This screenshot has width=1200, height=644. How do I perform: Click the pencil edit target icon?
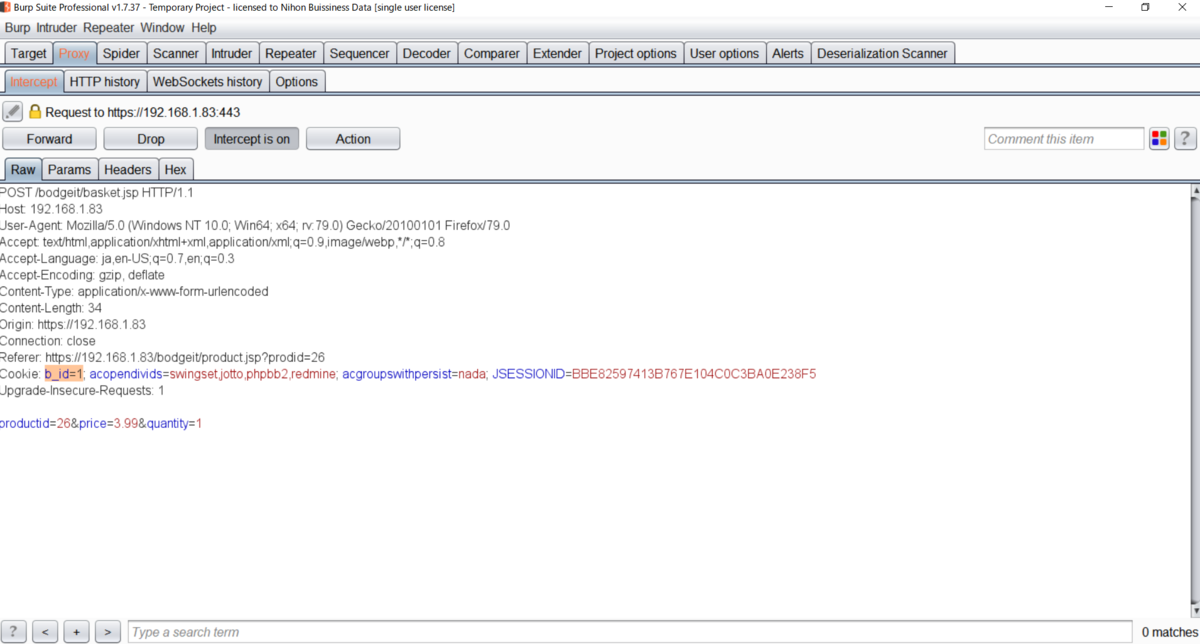click(12, 112)
